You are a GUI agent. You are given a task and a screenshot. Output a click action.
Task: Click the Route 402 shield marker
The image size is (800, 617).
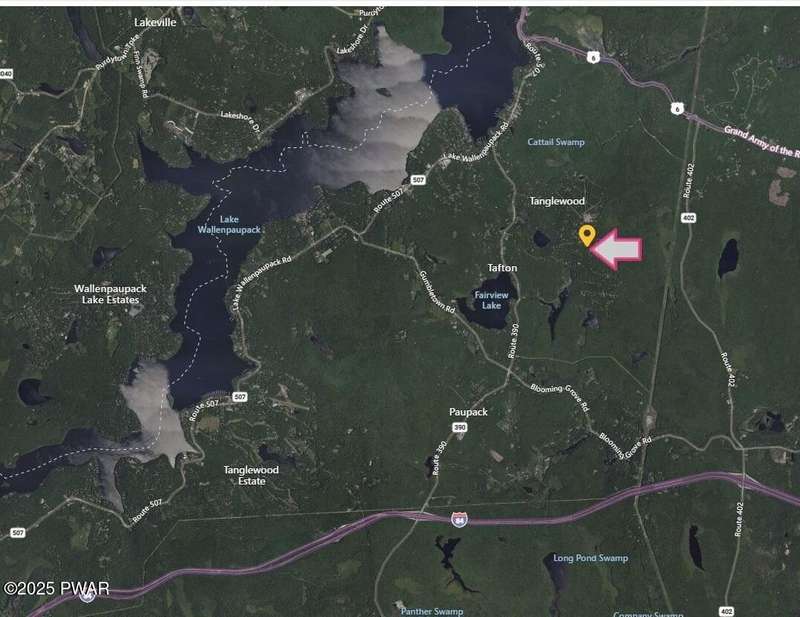click(688, 218)
